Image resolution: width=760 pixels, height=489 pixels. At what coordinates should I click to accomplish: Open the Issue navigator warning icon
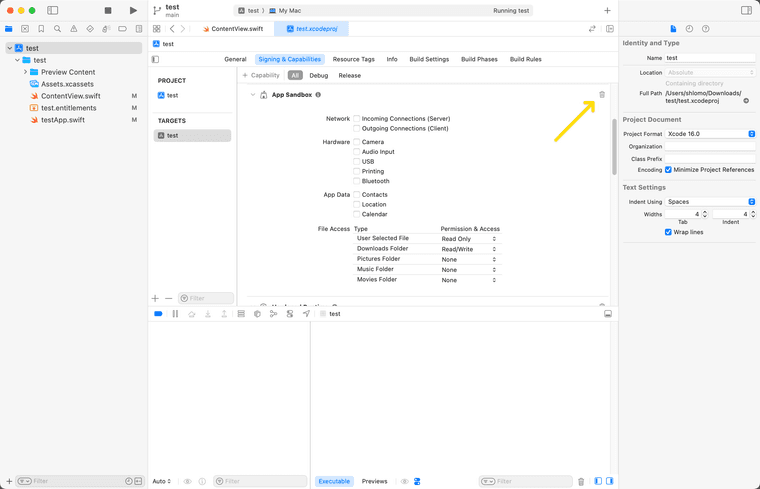click(74, 29)
